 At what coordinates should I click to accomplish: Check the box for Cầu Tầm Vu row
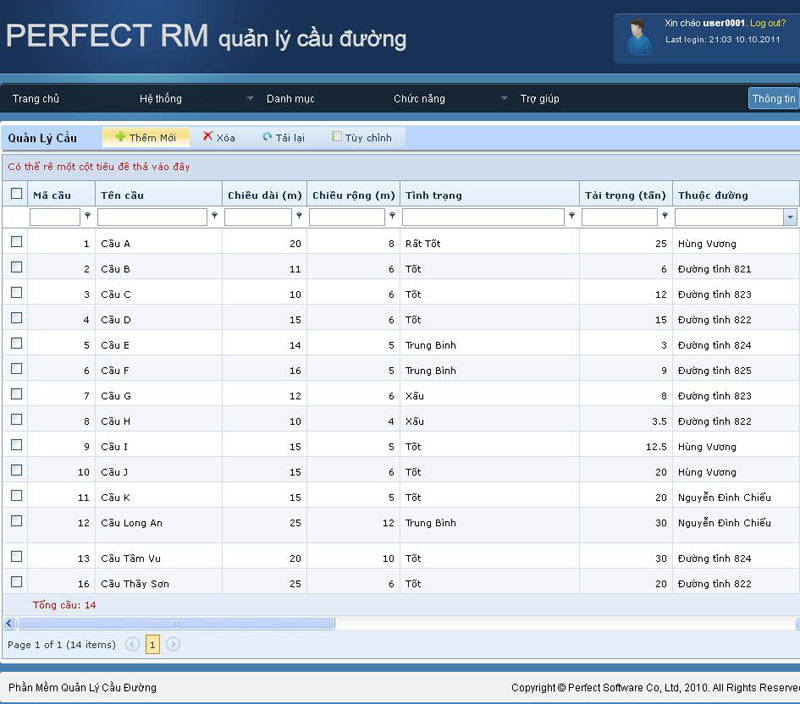(17, 557)
